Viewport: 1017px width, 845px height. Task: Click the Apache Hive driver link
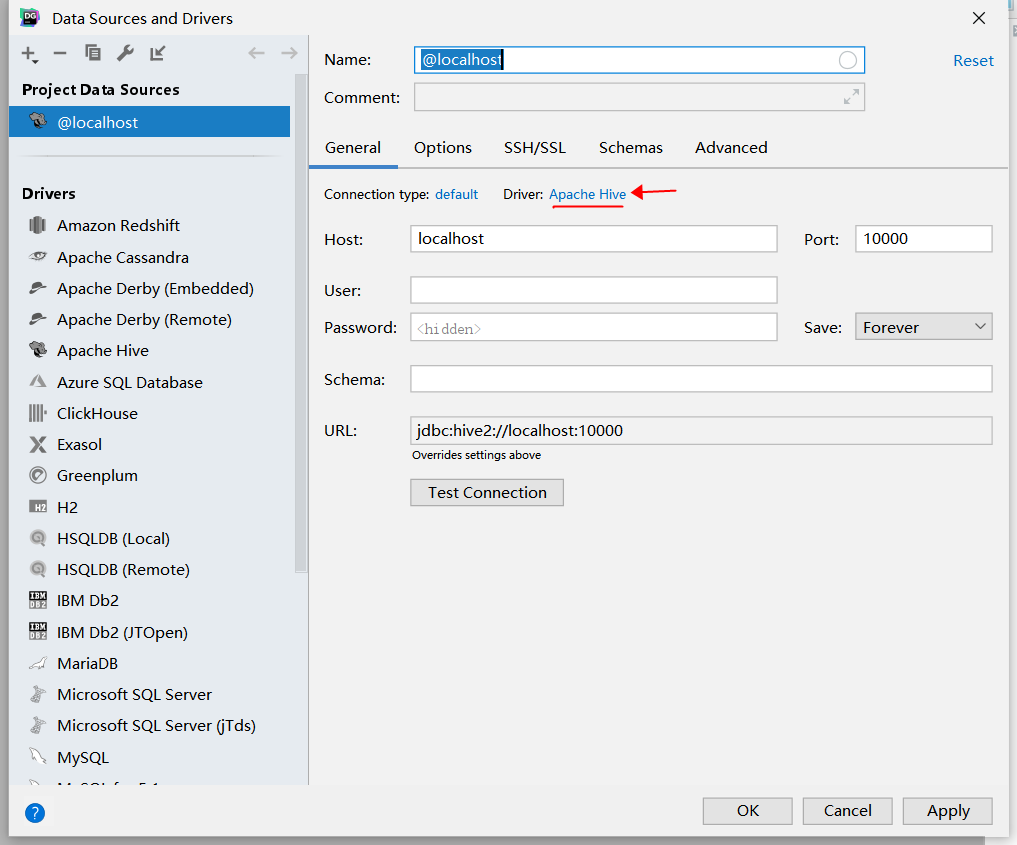tap(587, 195)
